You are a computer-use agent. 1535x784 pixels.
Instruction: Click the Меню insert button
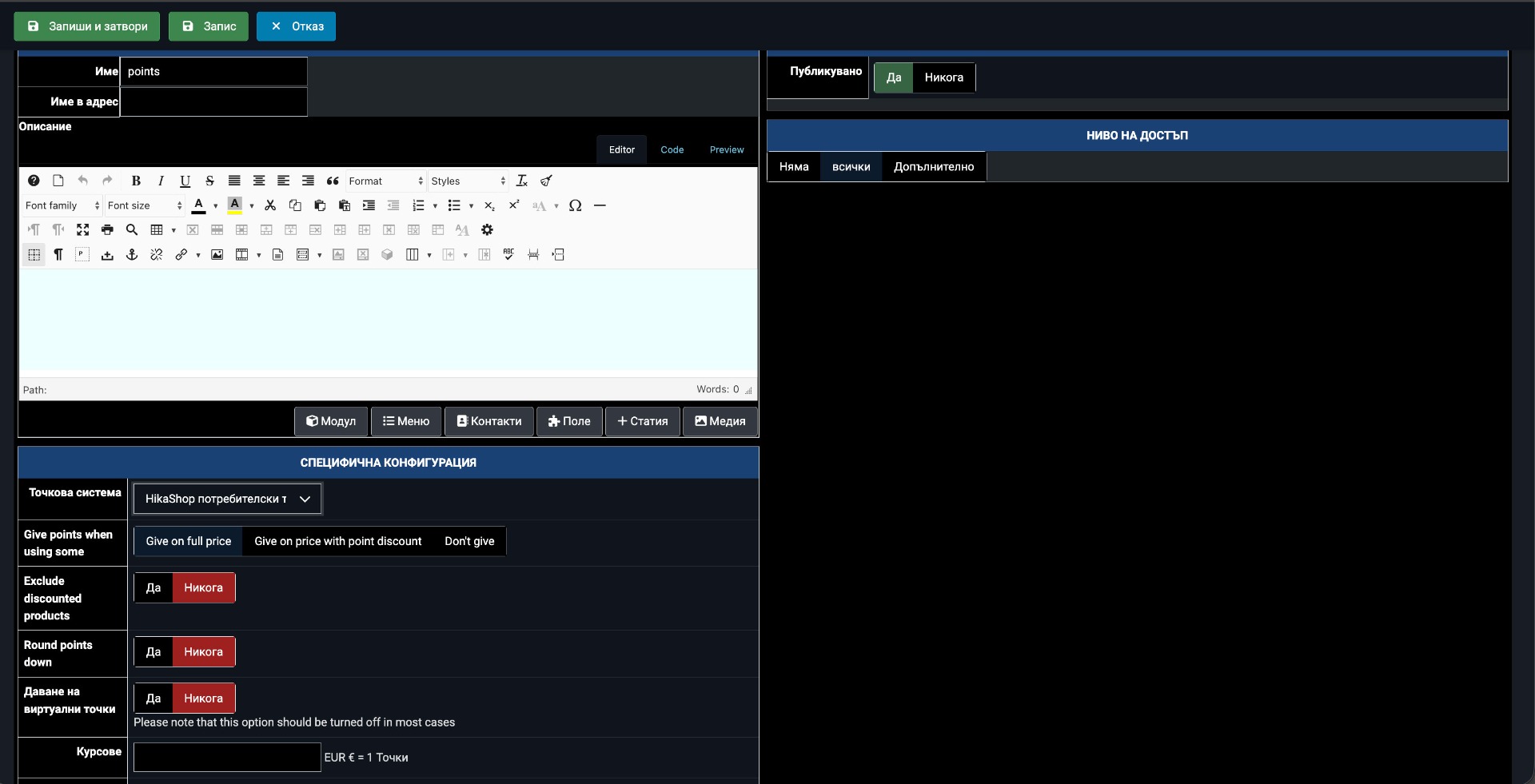[x=406, y=421]
